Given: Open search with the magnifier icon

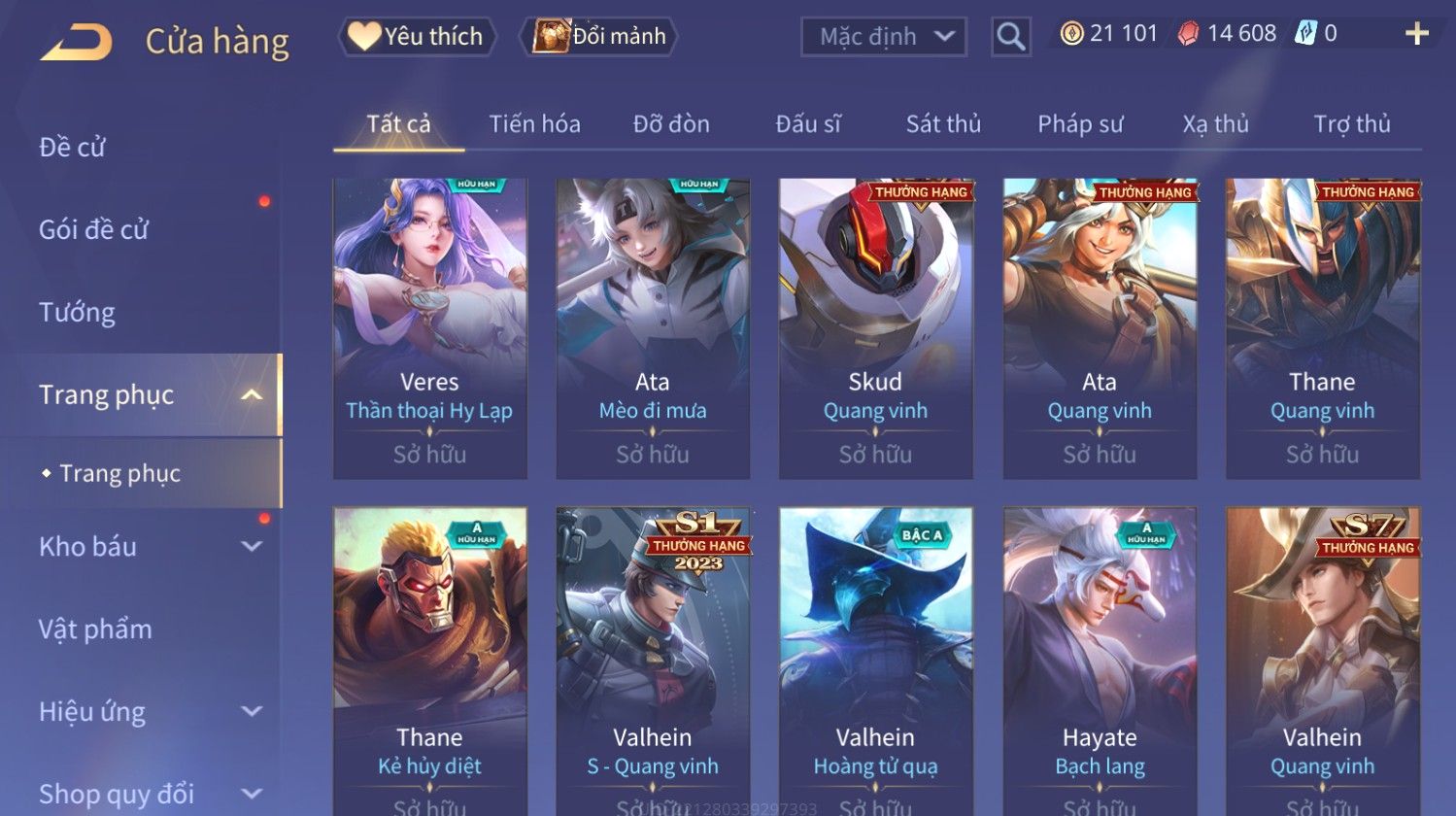Looking at the screenshot, I should coord(1011,37).
